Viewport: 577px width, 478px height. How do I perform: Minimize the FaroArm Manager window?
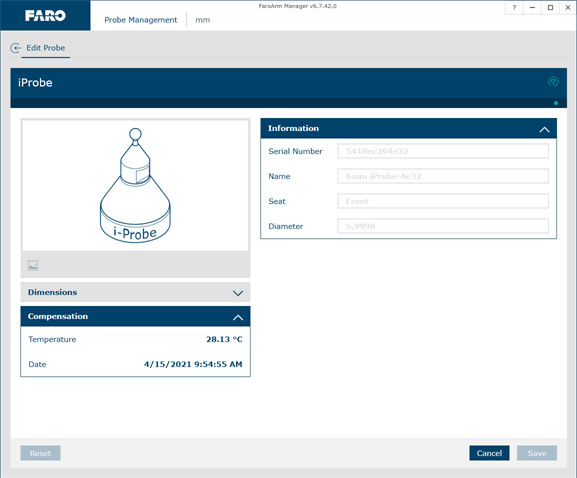[x=532, y=7]
